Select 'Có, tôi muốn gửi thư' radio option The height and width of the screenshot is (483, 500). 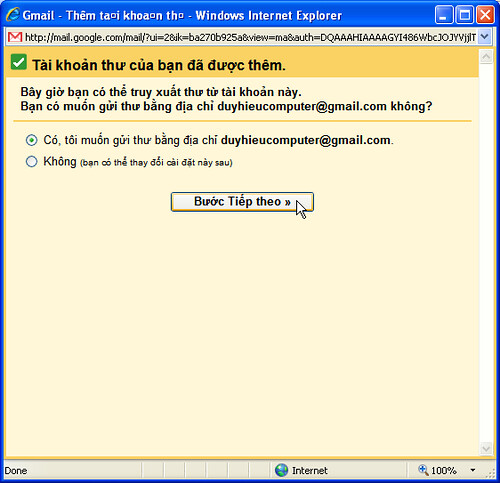32,140
